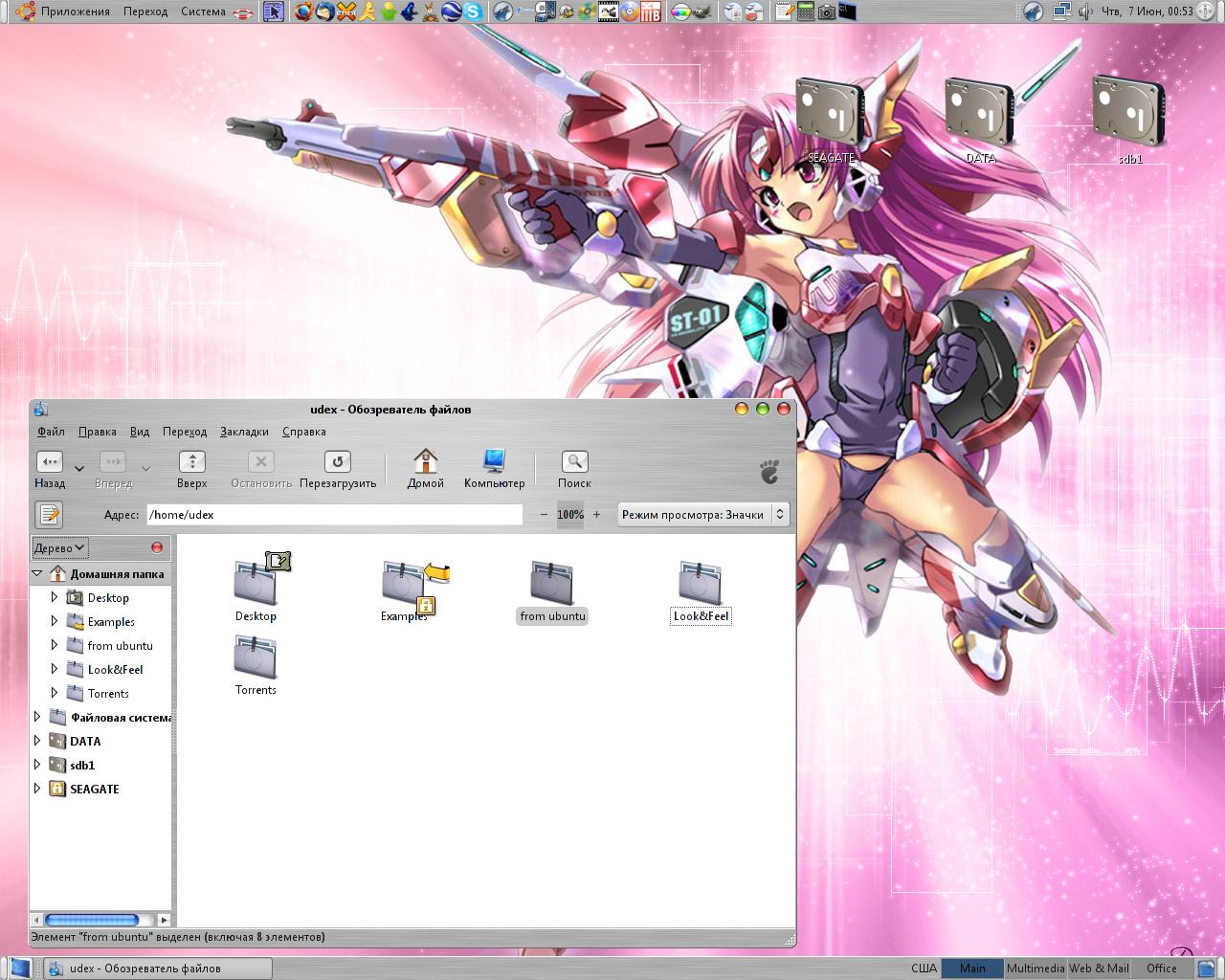The width and height of the screenshot is (1225, 980).
Task: Expand the Torrents tree node
Action: (x=55, y=693)
